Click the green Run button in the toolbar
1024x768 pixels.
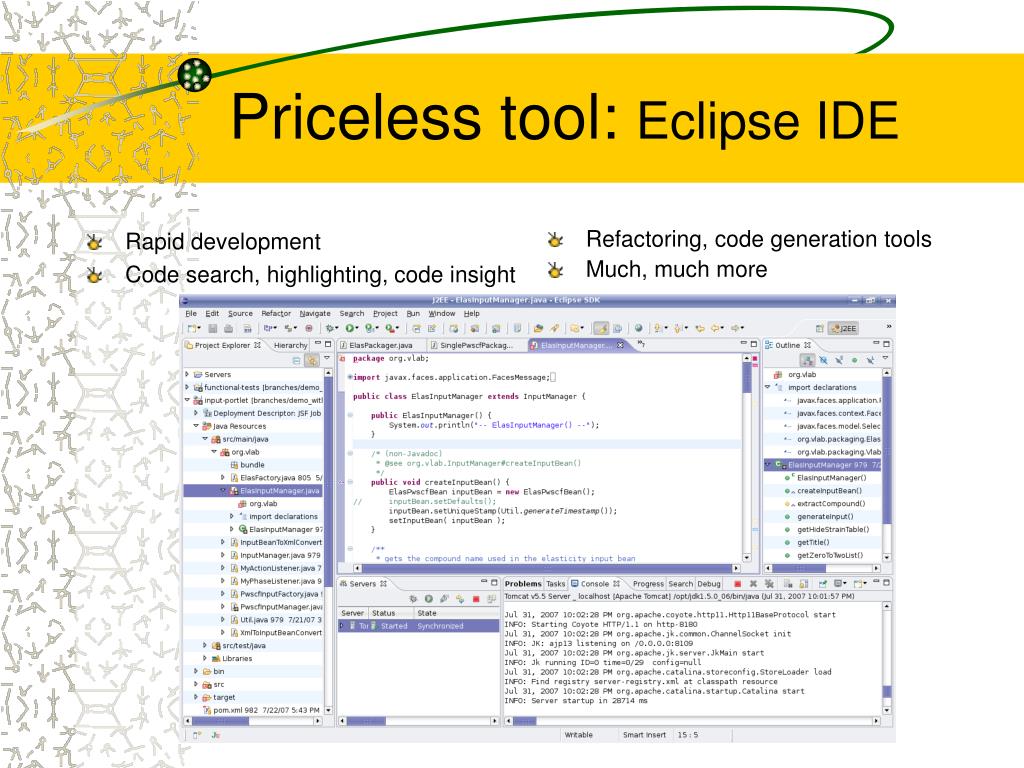tap(350, 328)
